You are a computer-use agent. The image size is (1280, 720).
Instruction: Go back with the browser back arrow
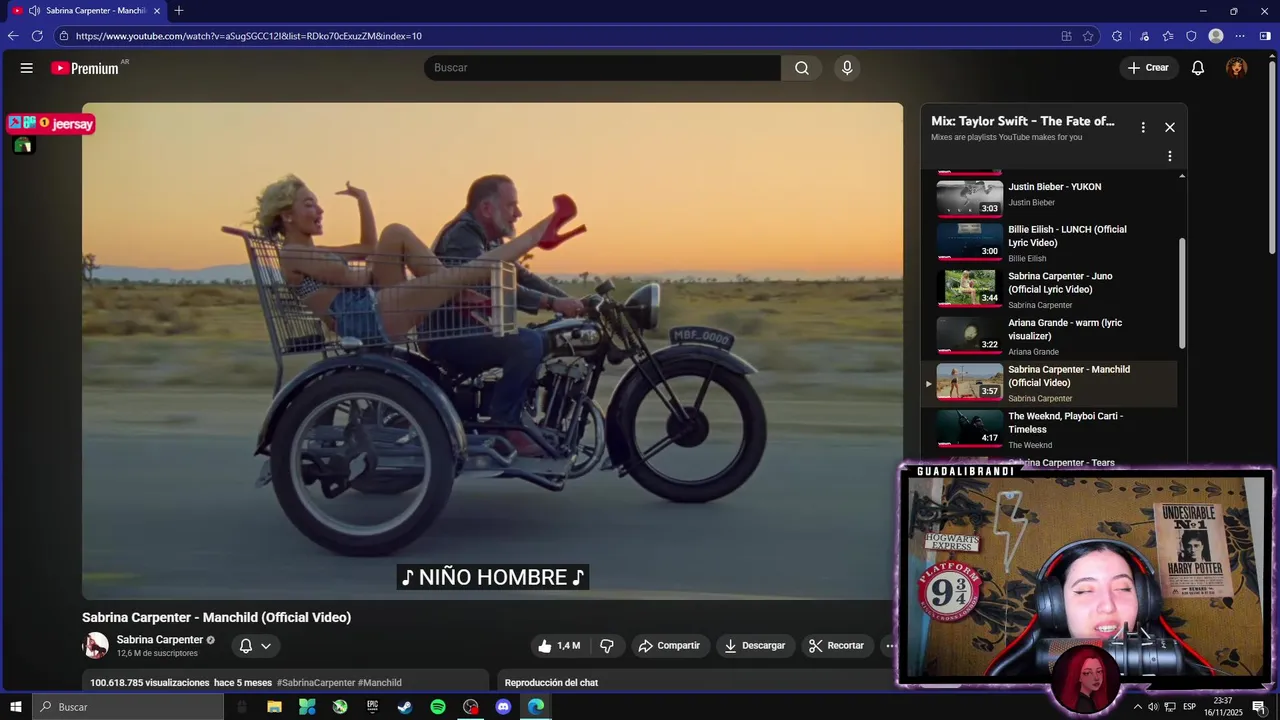(13, 36)
